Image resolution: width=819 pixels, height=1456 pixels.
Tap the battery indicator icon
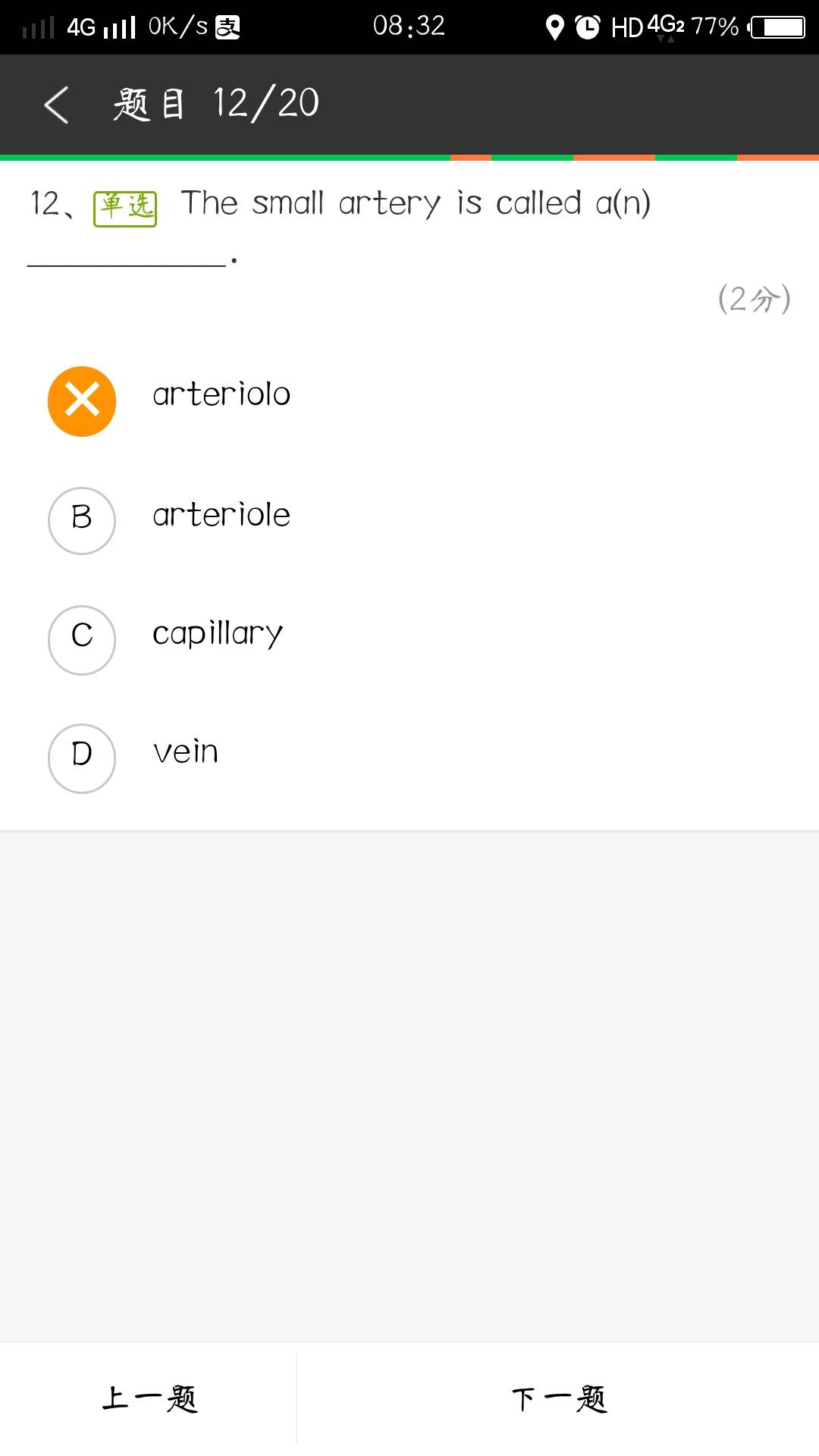tap(777, 28)
